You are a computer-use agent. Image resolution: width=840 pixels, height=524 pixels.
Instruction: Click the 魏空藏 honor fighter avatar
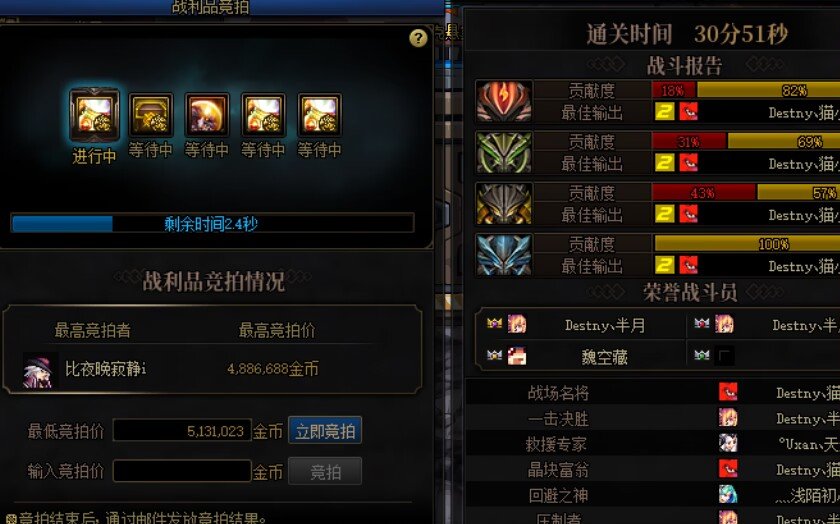(x=516, y=356)
